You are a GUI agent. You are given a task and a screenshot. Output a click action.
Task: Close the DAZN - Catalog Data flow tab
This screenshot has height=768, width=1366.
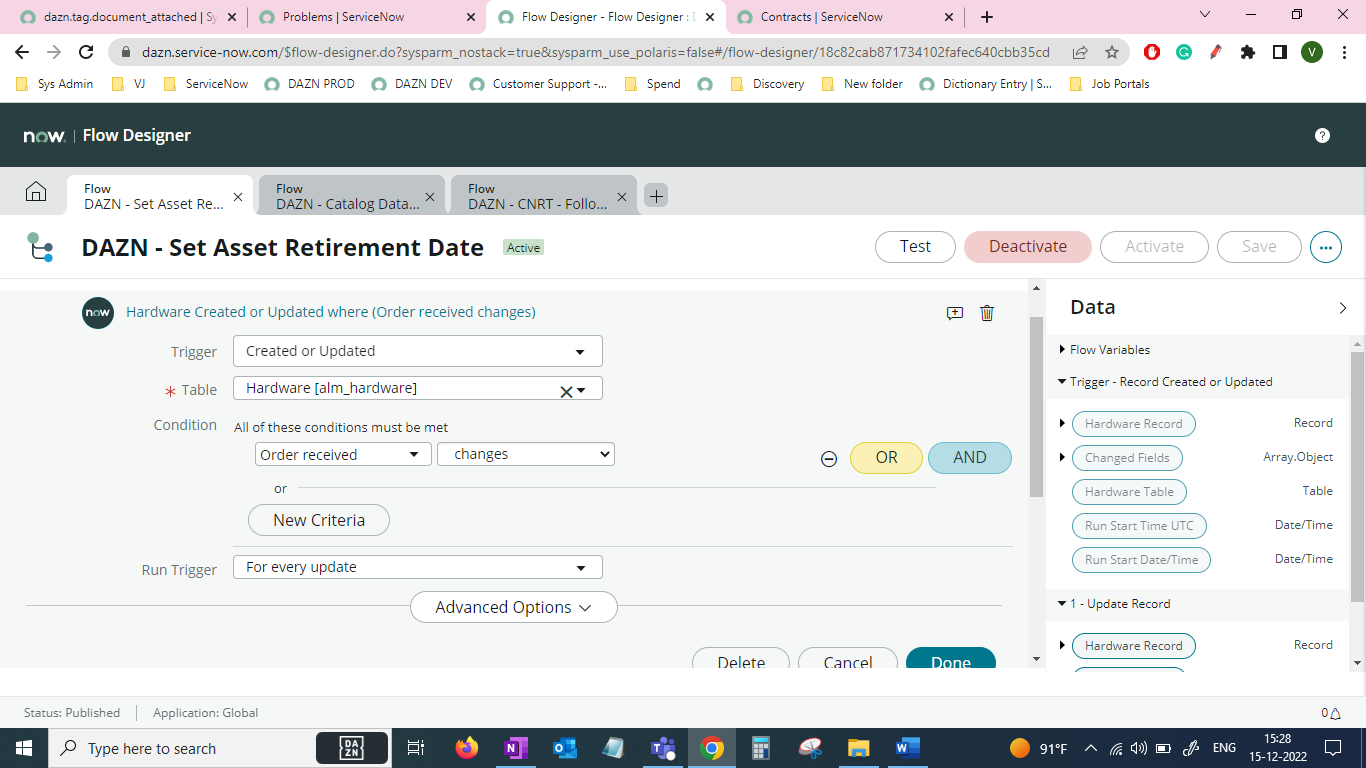(x=430, y=197)
